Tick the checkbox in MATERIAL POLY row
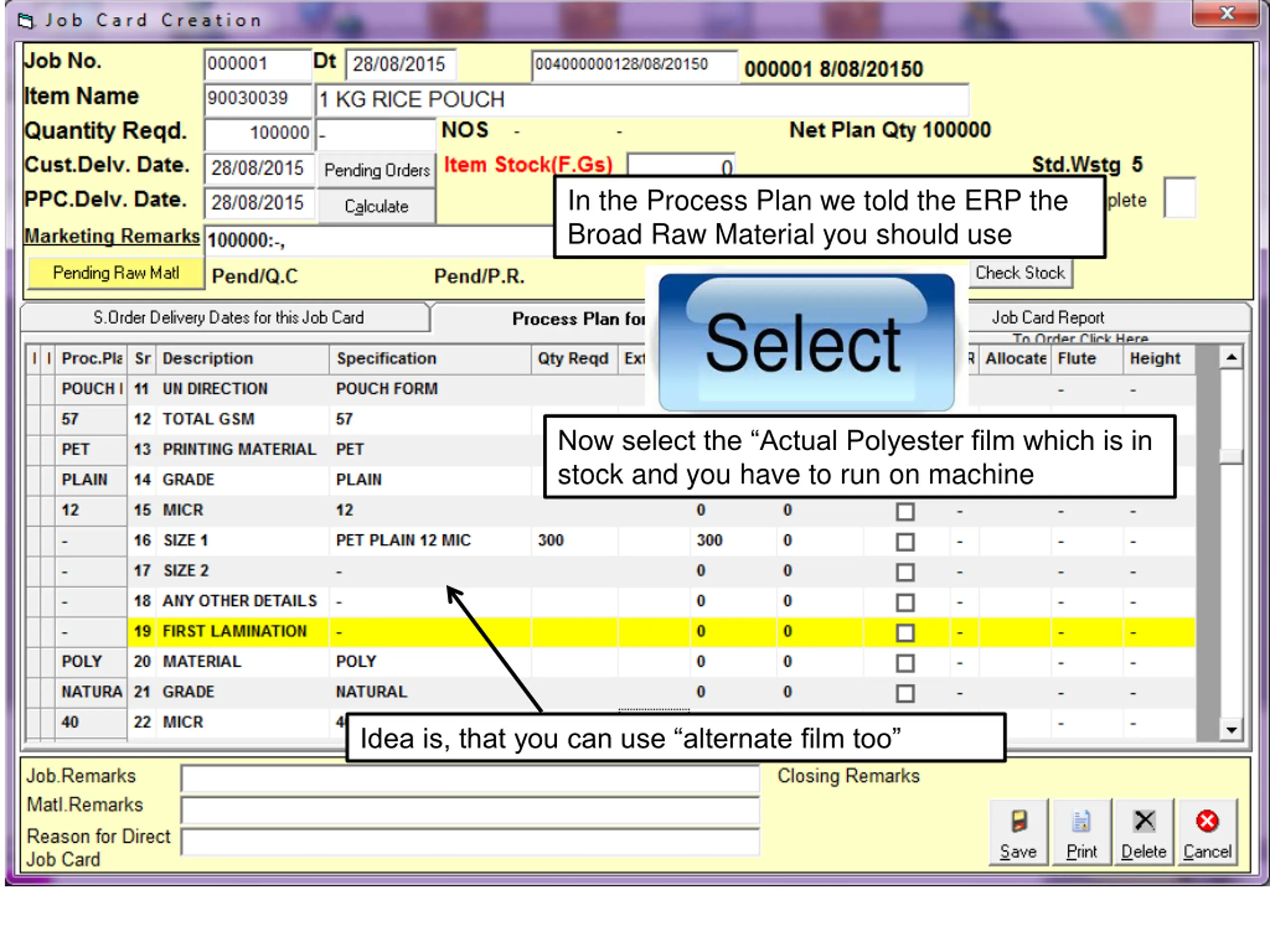The width and height of the screenshot is (1270, 952). [x=905, y=663]
